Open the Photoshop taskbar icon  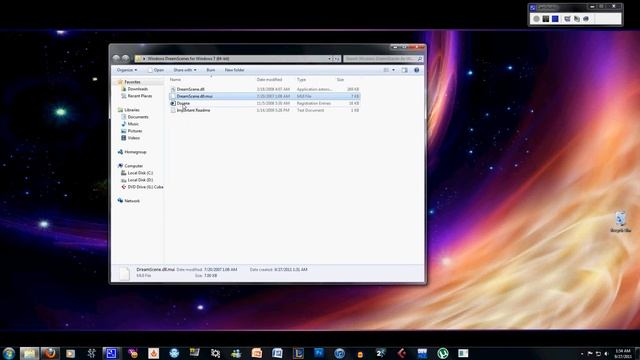(319, 353)
